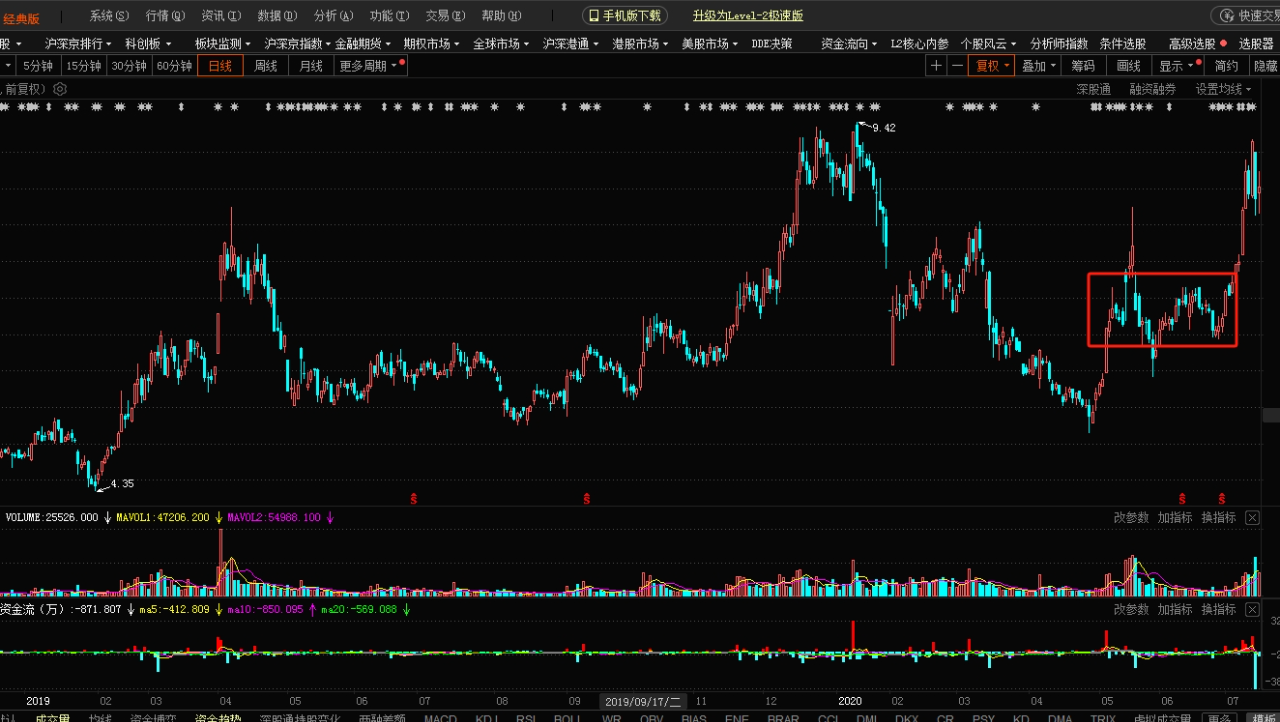Open the 分析(A) menu
Screen dimensions: 1280x722
[333, 16]
